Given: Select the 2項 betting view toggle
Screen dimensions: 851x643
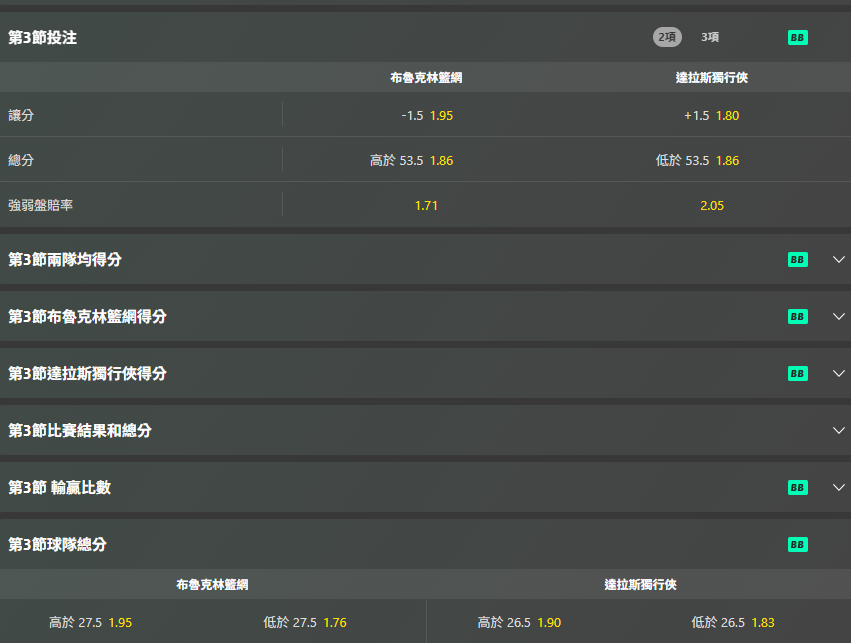Looking at the screenshot, I should point(667,37).
